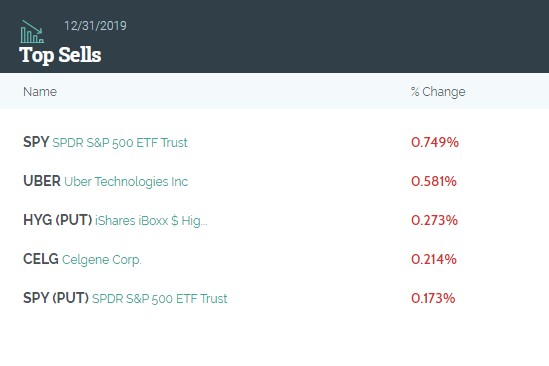Click the 0.273% change value
Viewport: 549px width, 366px height.
(x=435, y=220)
